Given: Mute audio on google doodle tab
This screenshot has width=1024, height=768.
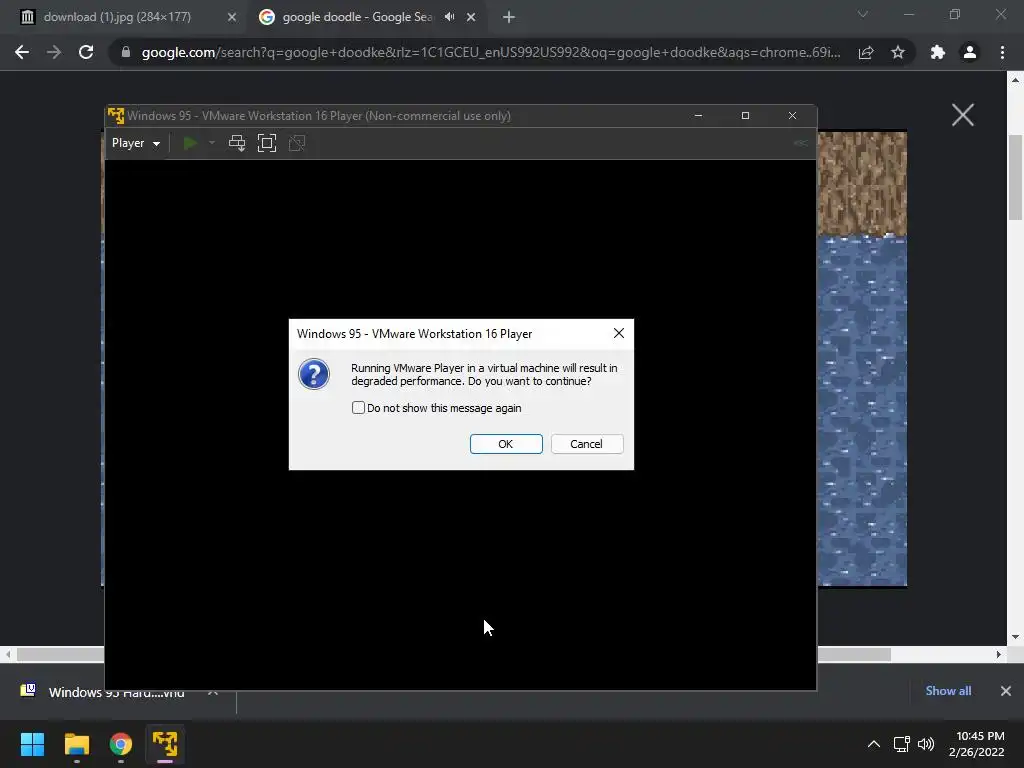Looking at the screenshot, I should point(449,17).
